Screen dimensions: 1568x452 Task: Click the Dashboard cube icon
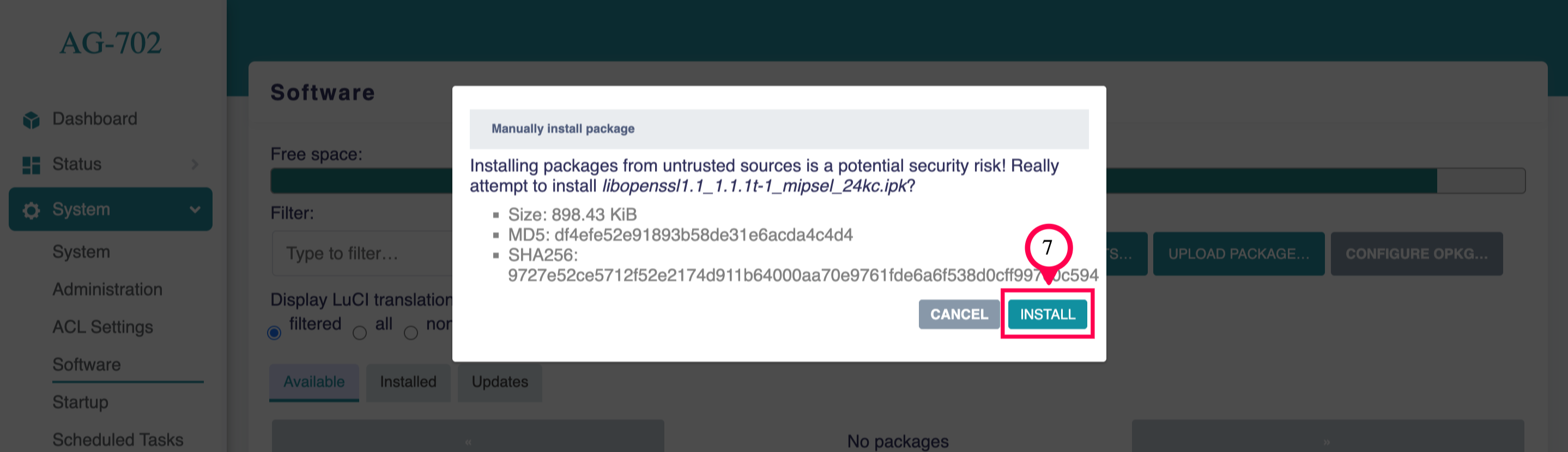tap(31, 120)
